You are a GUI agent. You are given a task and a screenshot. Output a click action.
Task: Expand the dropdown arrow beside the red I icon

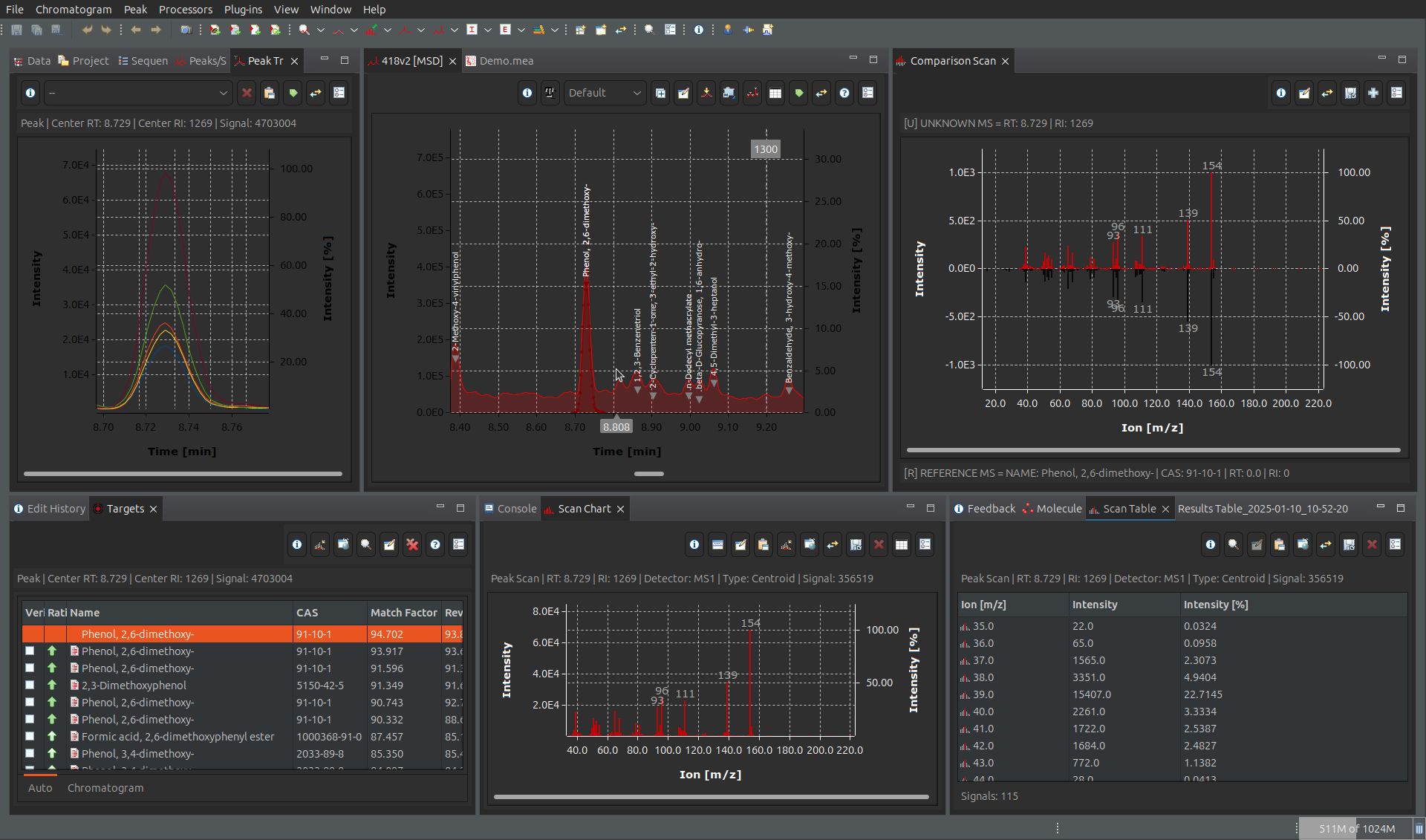pyautogui.click(x=488, y=30)
